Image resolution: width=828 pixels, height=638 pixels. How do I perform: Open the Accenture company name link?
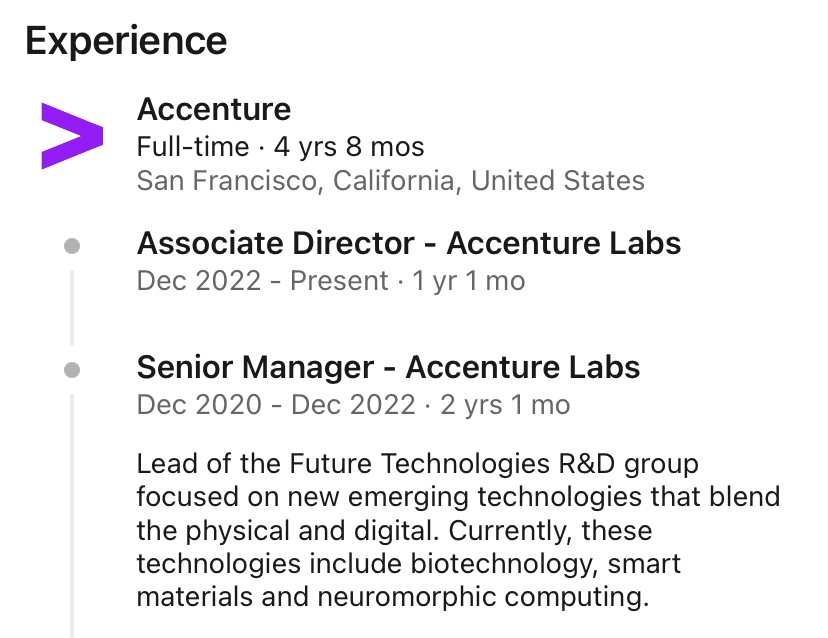[214, 109]
